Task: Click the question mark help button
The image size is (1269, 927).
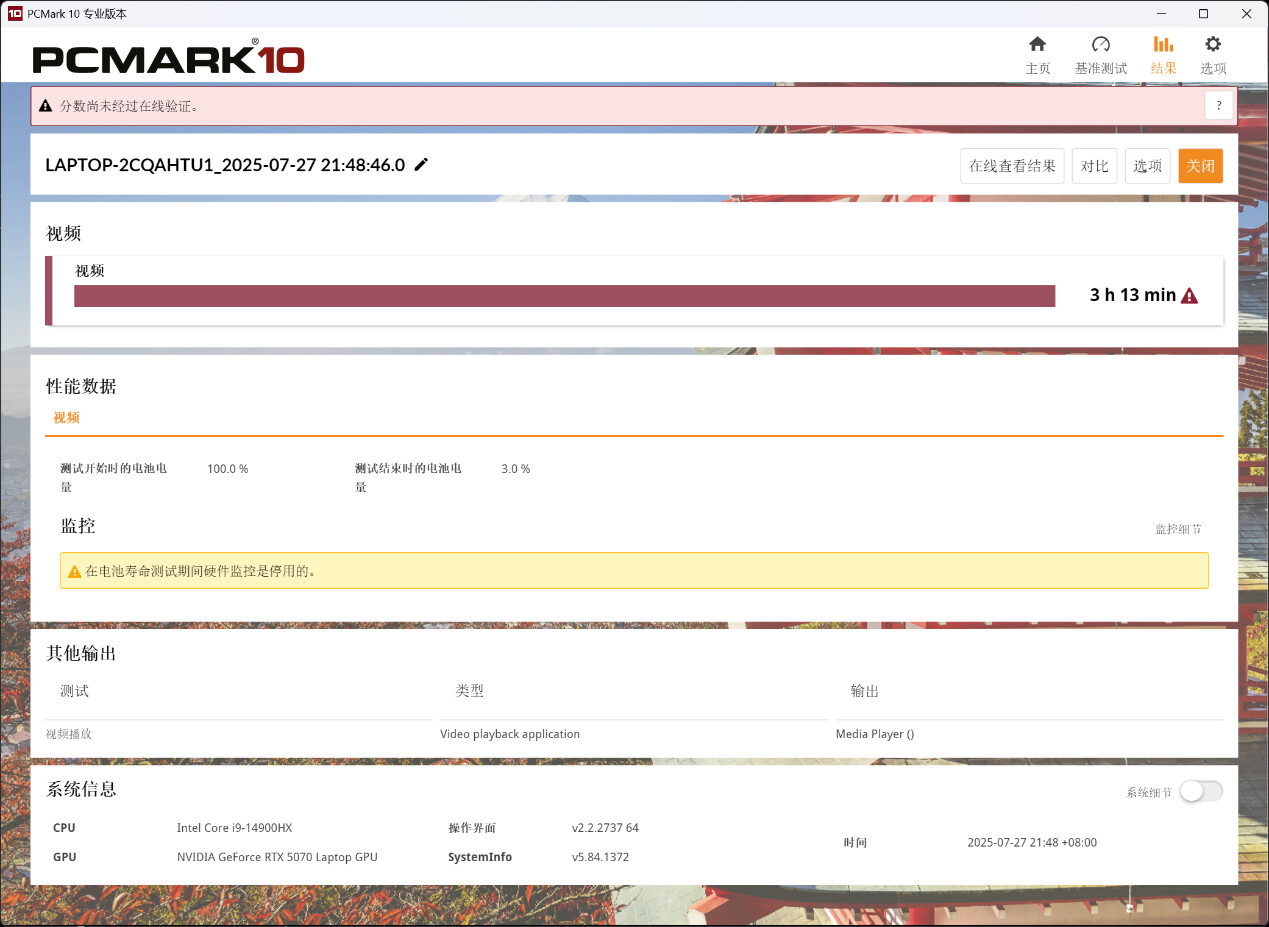Action: point(1219,105)
